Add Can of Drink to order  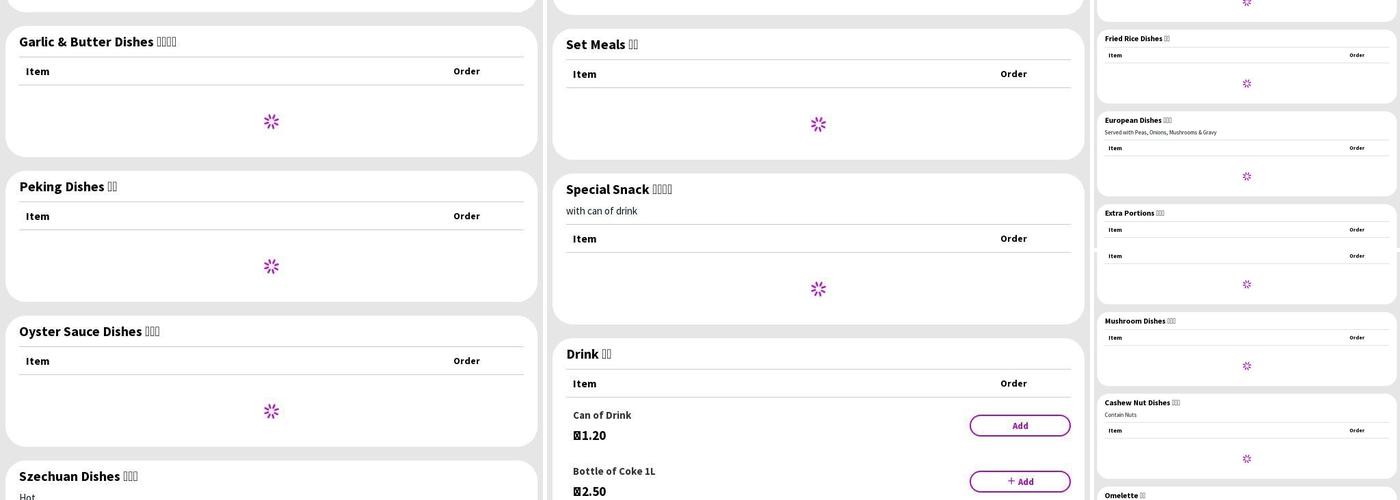1019,426
